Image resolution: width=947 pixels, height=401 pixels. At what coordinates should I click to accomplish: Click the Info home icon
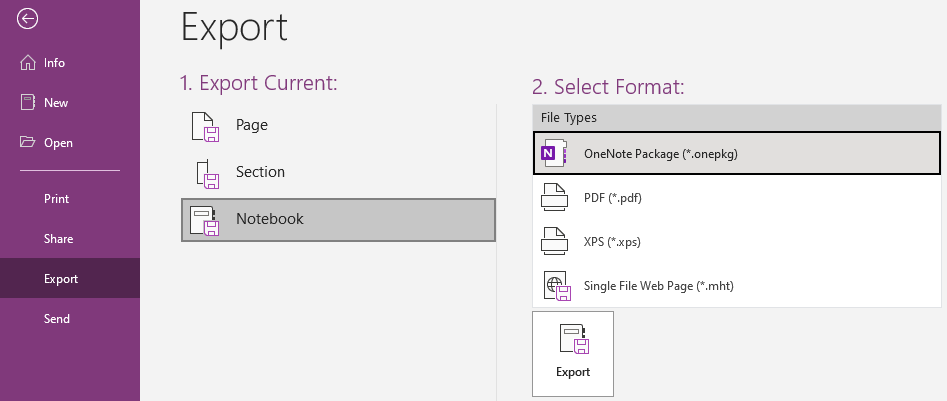(28, 62)
